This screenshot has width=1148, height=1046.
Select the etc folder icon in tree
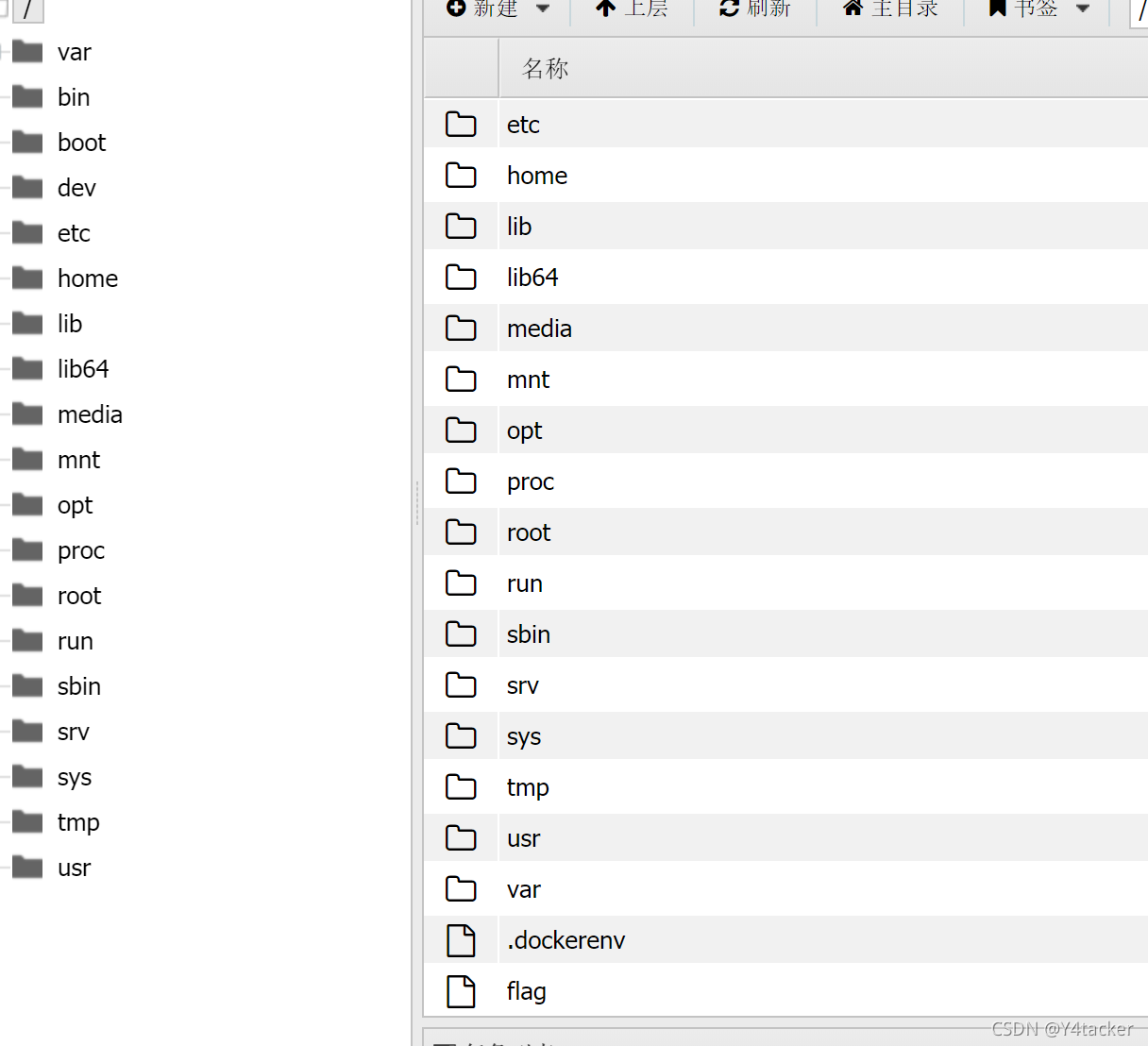click(27, 232)
